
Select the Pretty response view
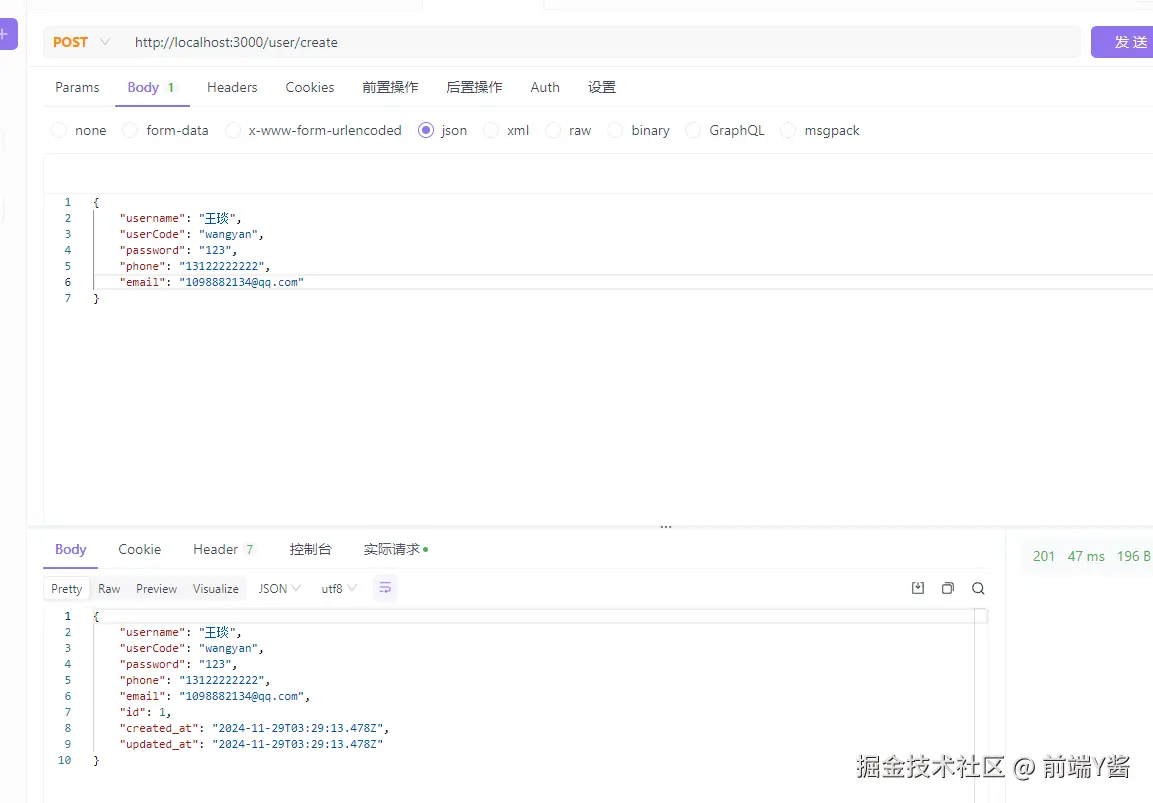click(x=67, y=588)
